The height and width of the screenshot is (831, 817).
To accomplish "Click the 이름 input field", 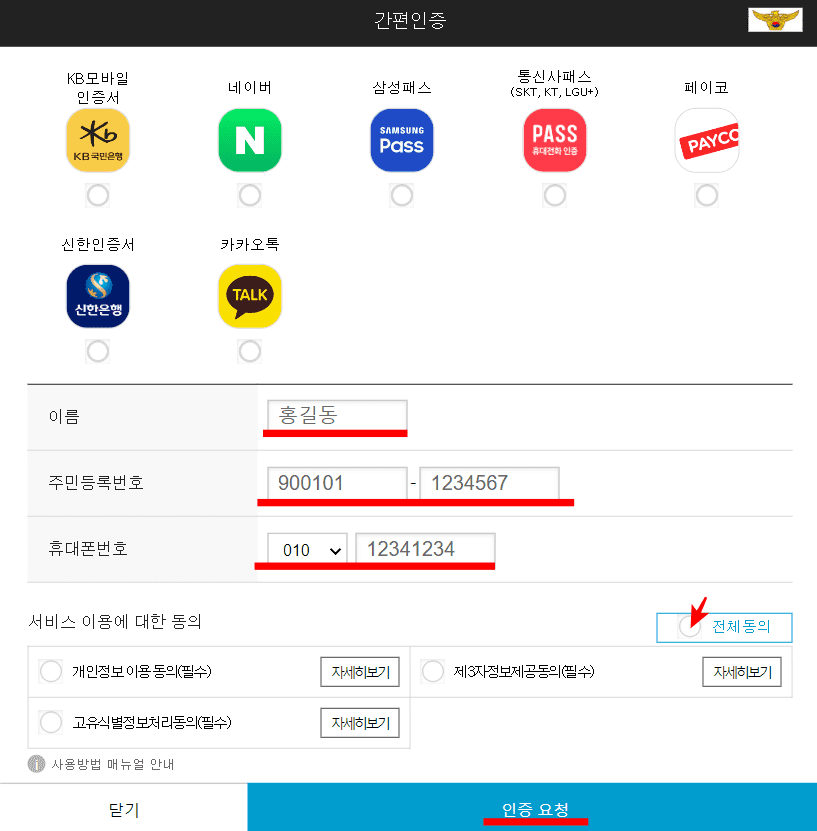I will (x=337, y=415).
